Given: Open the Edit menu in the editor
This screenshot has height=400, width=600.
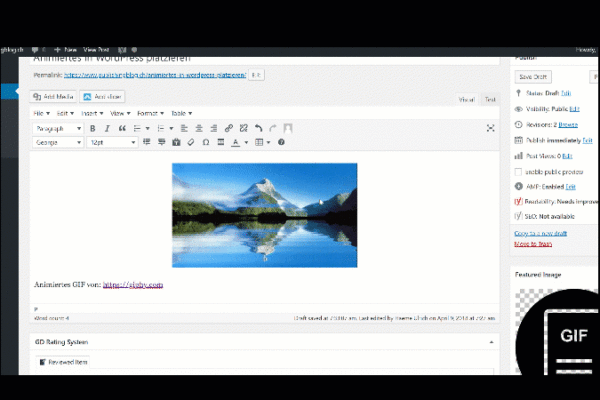Looking at the screenshot, I should tap(65, 113).
